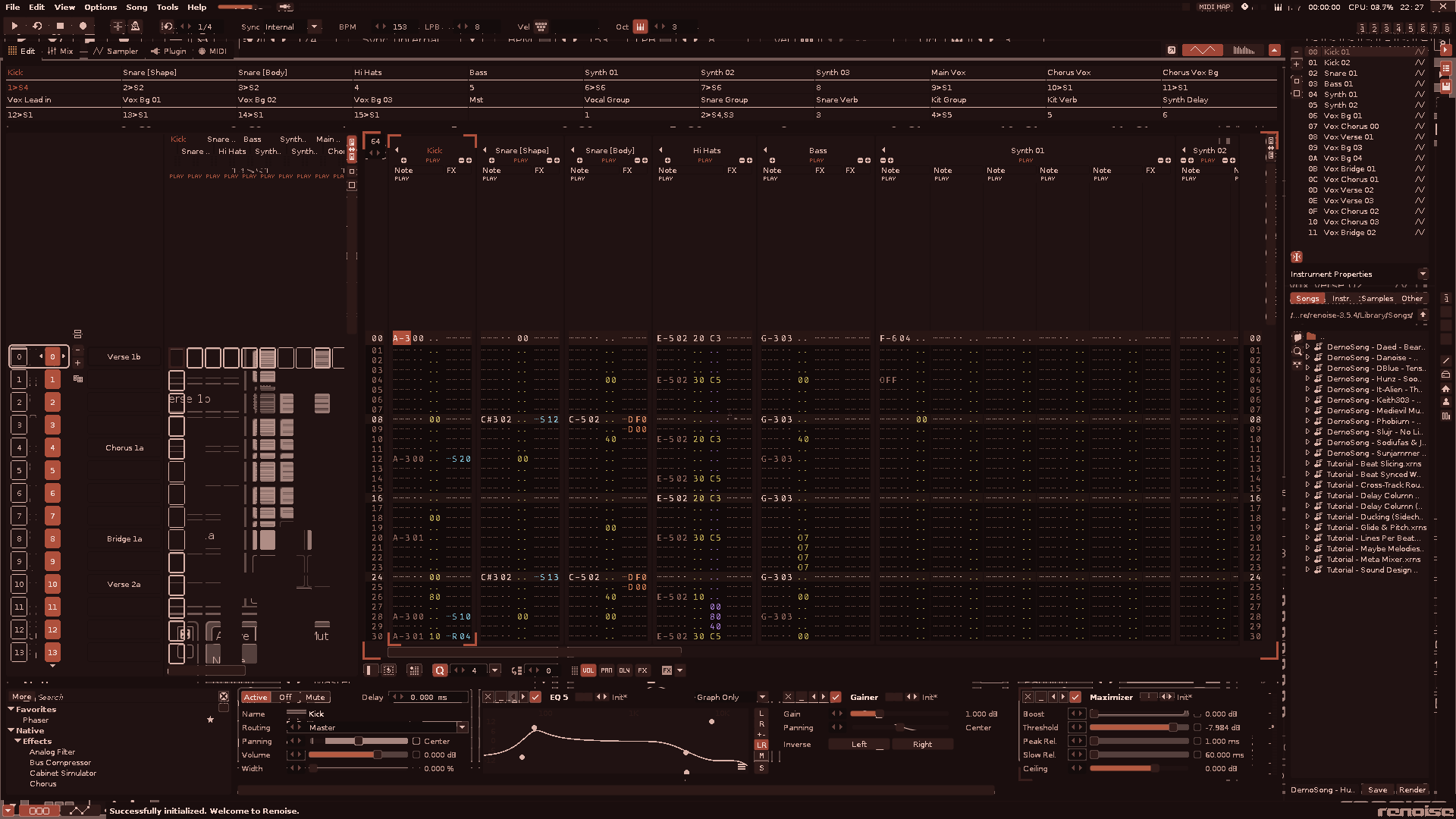This screenshot has width=1456, height=819.
Task: Toggle Gainer device enabled checkbox
Action: coord(836,697)
